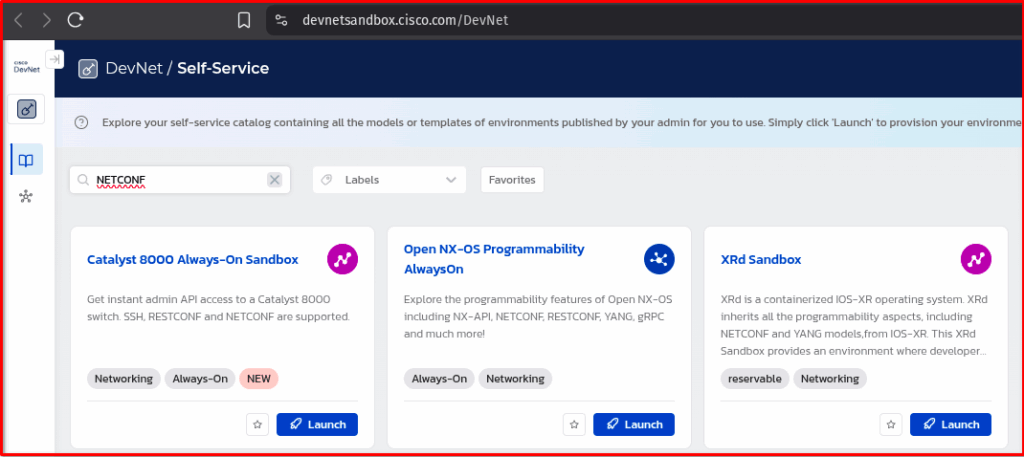
Task: Select the Networking tag on the XRd card
Action: tap(830, 379)
